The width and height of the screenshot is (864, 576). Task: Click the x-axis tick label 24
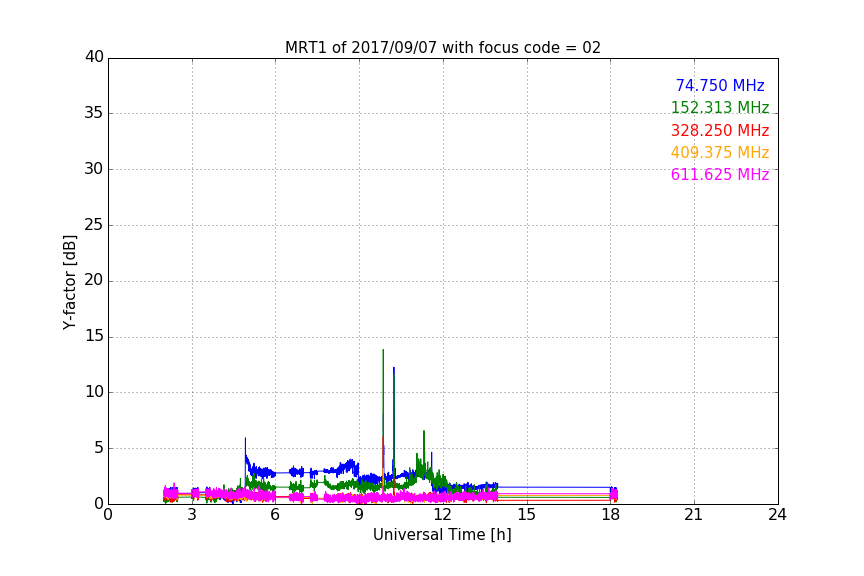coord(777,515)
